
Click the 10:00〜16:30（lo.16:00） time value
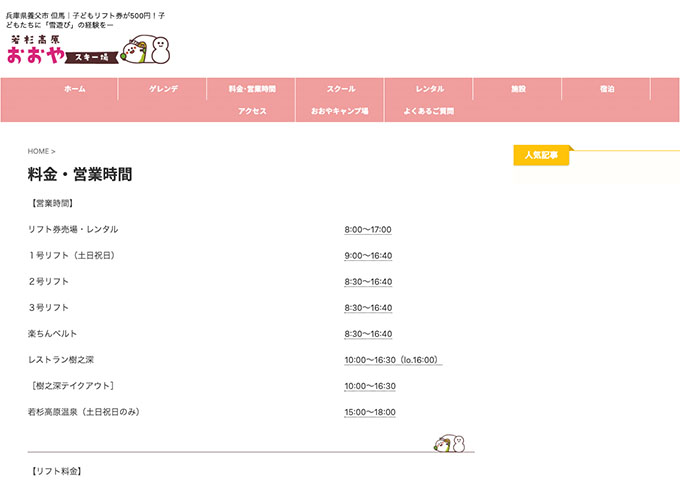point(393,360)
